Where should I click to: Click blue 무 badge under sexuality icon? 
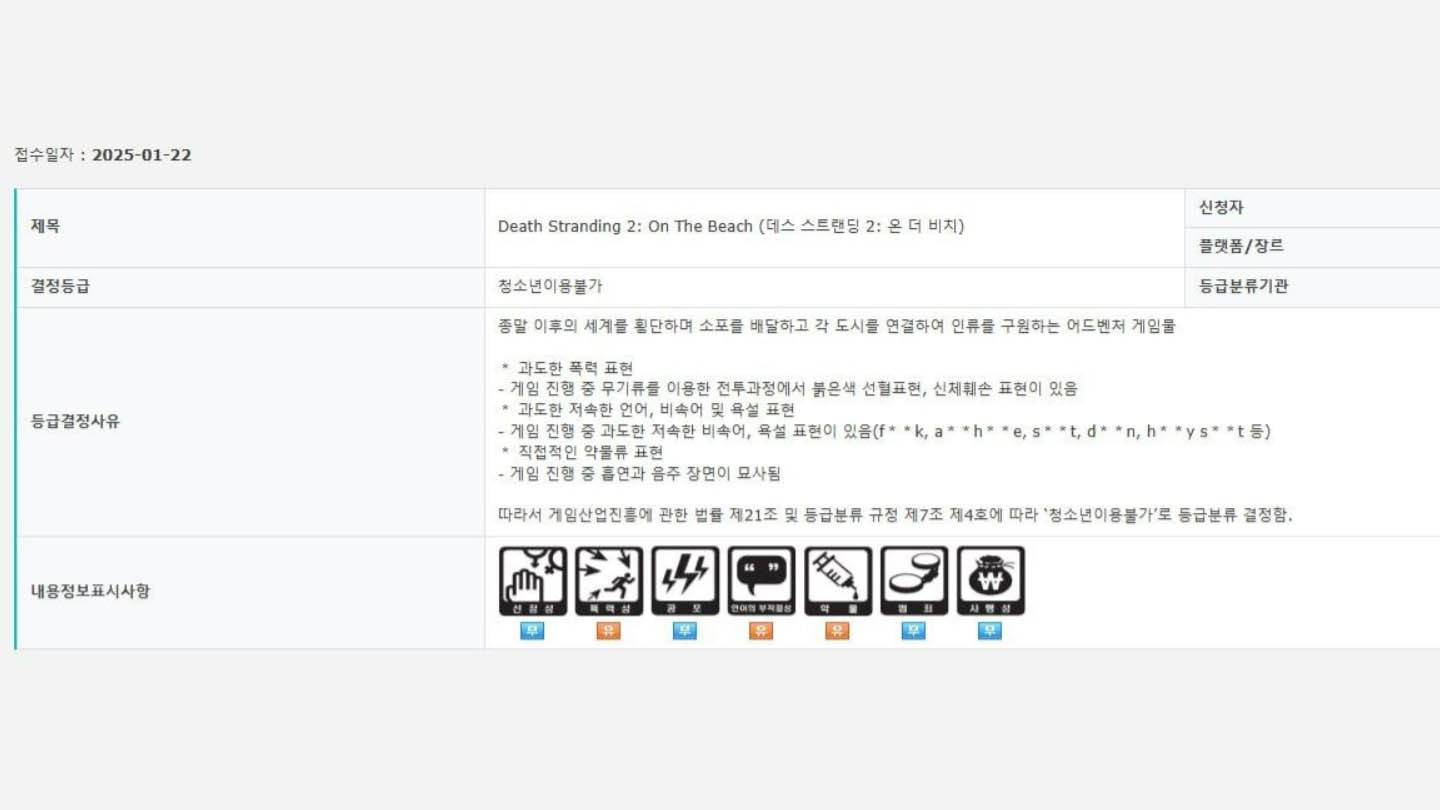[x=533, y=631]
